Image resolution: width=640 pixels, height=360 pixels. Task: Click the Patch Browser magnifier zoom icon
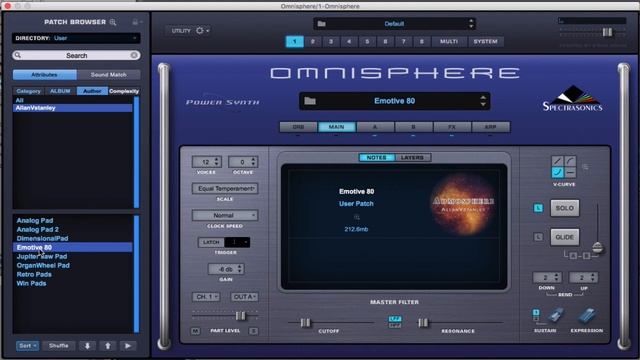click(x=113, y=22)
